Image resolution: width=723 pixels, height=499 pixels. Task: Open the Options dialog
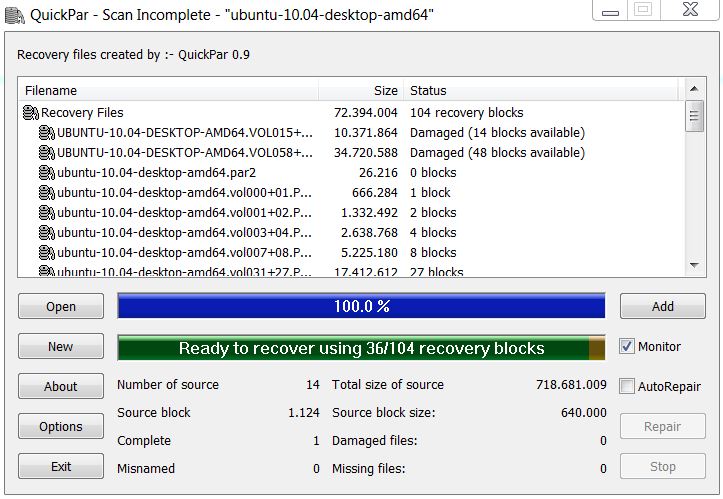coord(61,426)
